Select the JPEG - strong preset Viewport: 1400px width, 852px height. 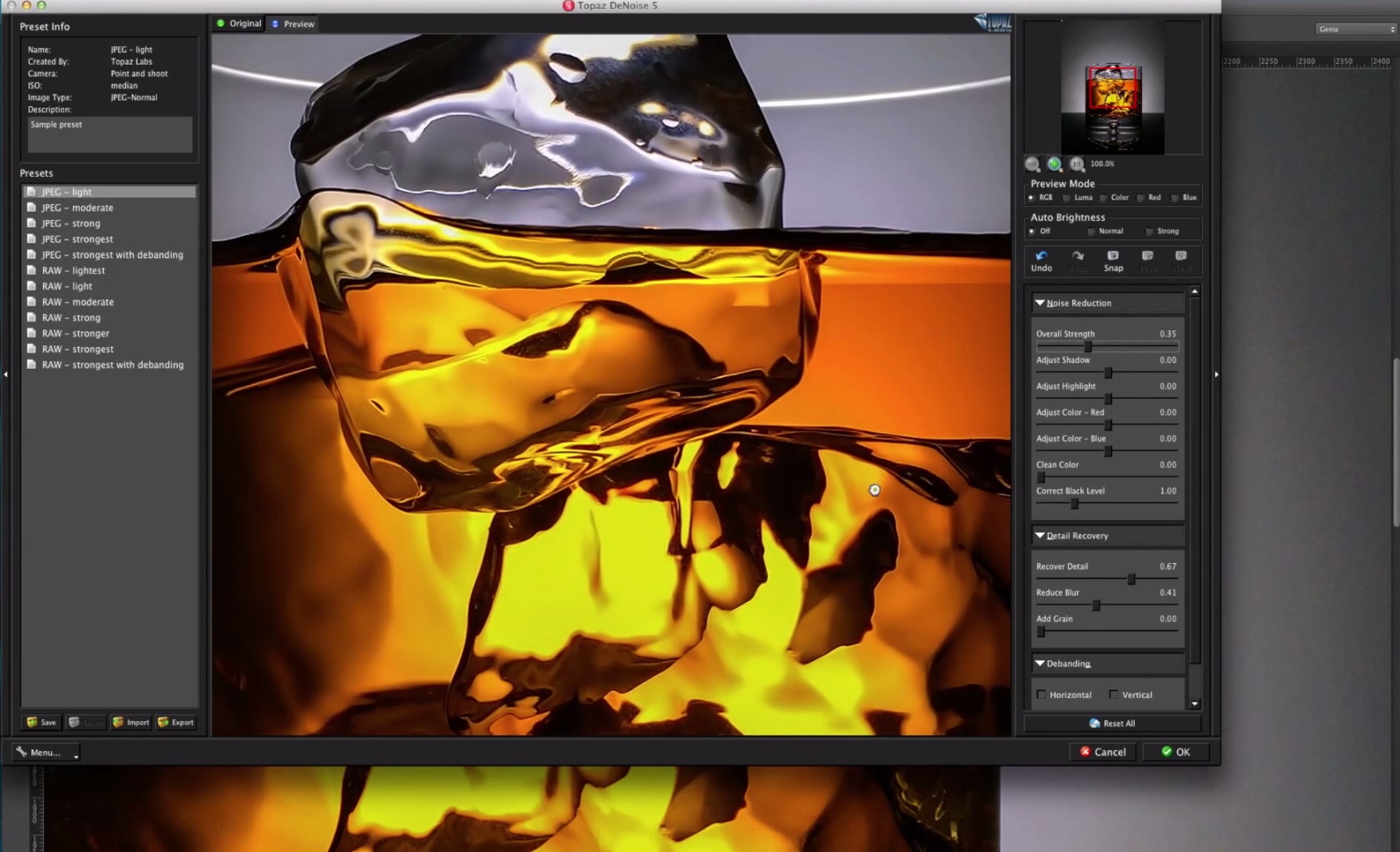pyautogui.click(x=110, y=223)
